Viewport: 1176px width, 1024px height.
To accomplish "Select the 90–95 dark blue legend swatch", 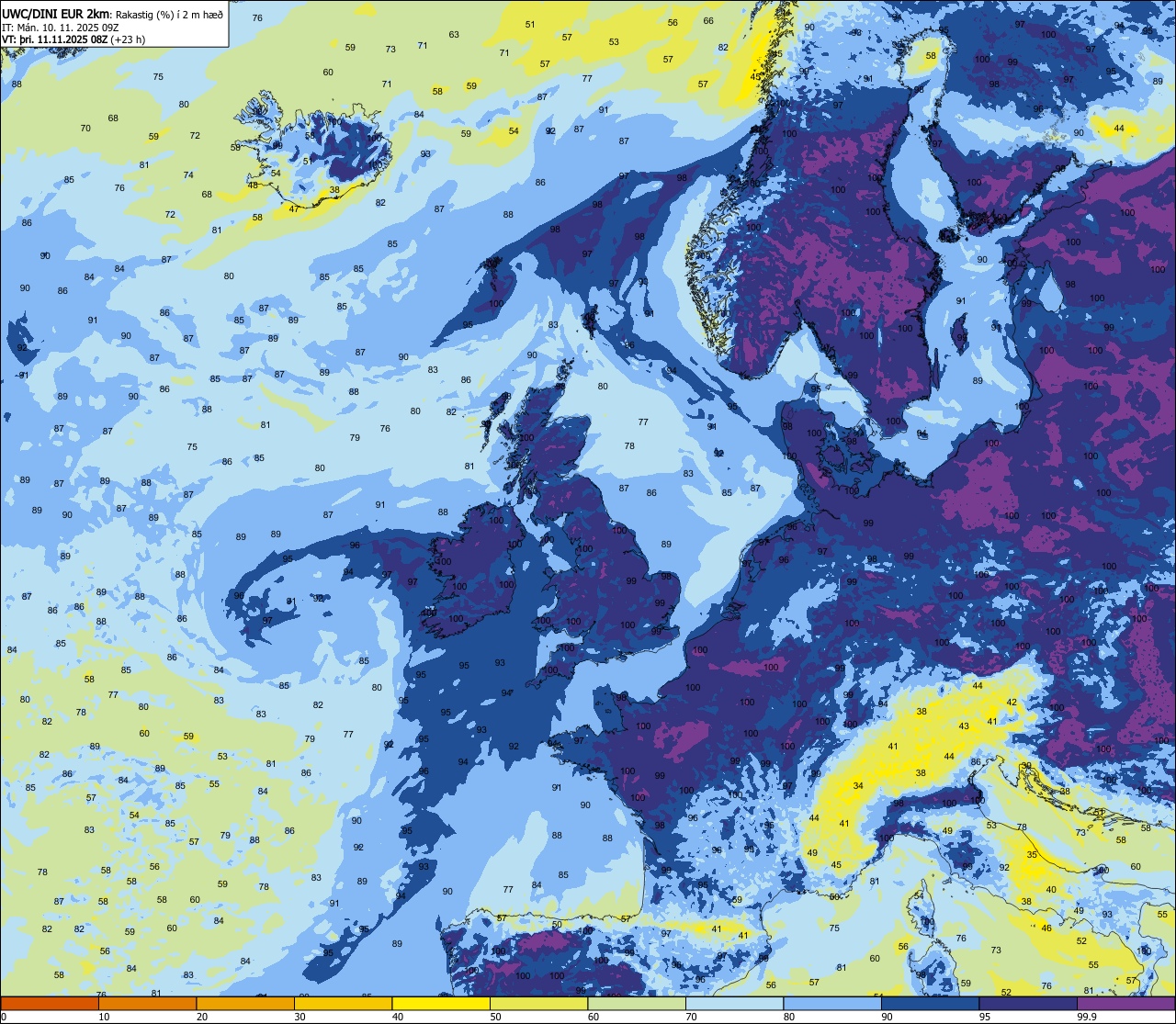I will point(930,1003).
